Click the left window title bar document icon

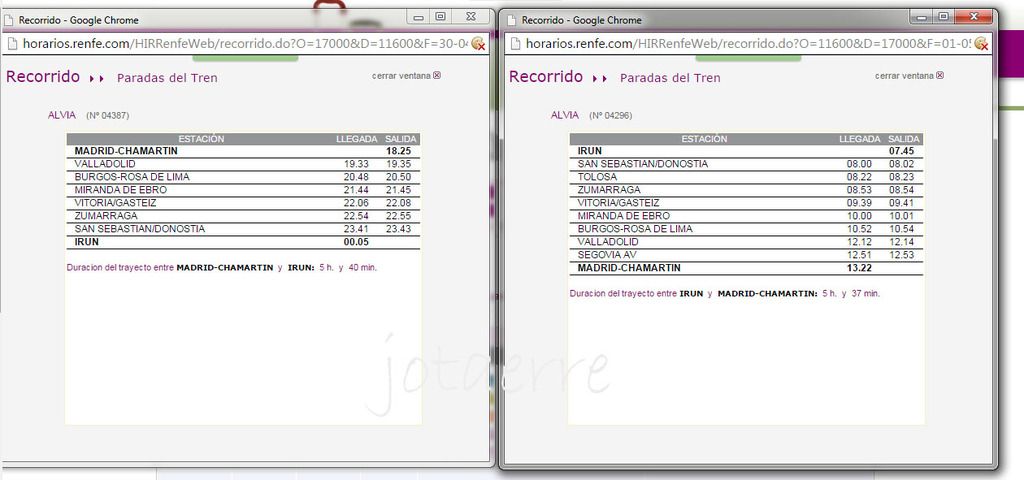(x=8, y=20)
